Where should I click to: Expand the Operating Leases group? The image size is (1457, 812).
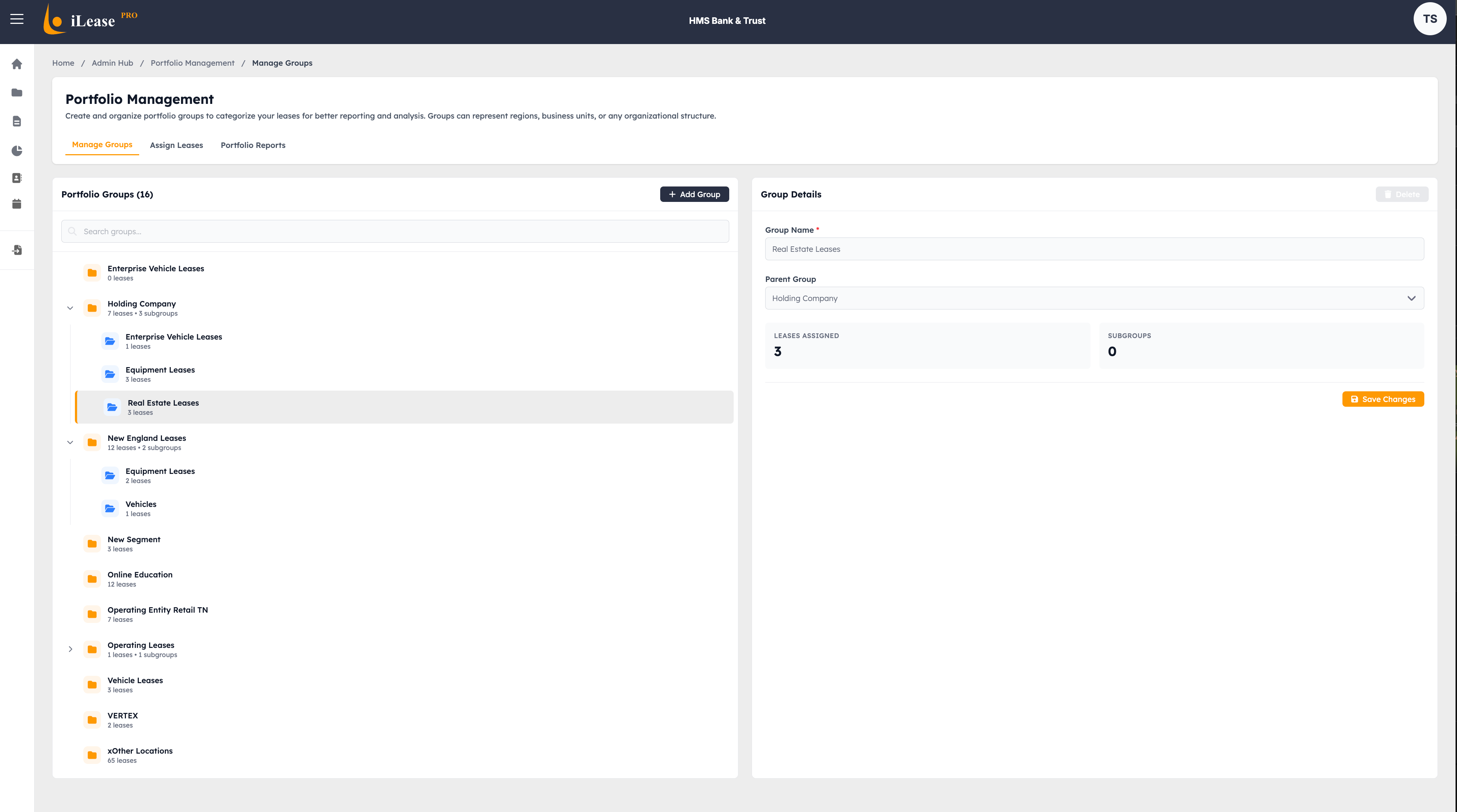point(70,649)
